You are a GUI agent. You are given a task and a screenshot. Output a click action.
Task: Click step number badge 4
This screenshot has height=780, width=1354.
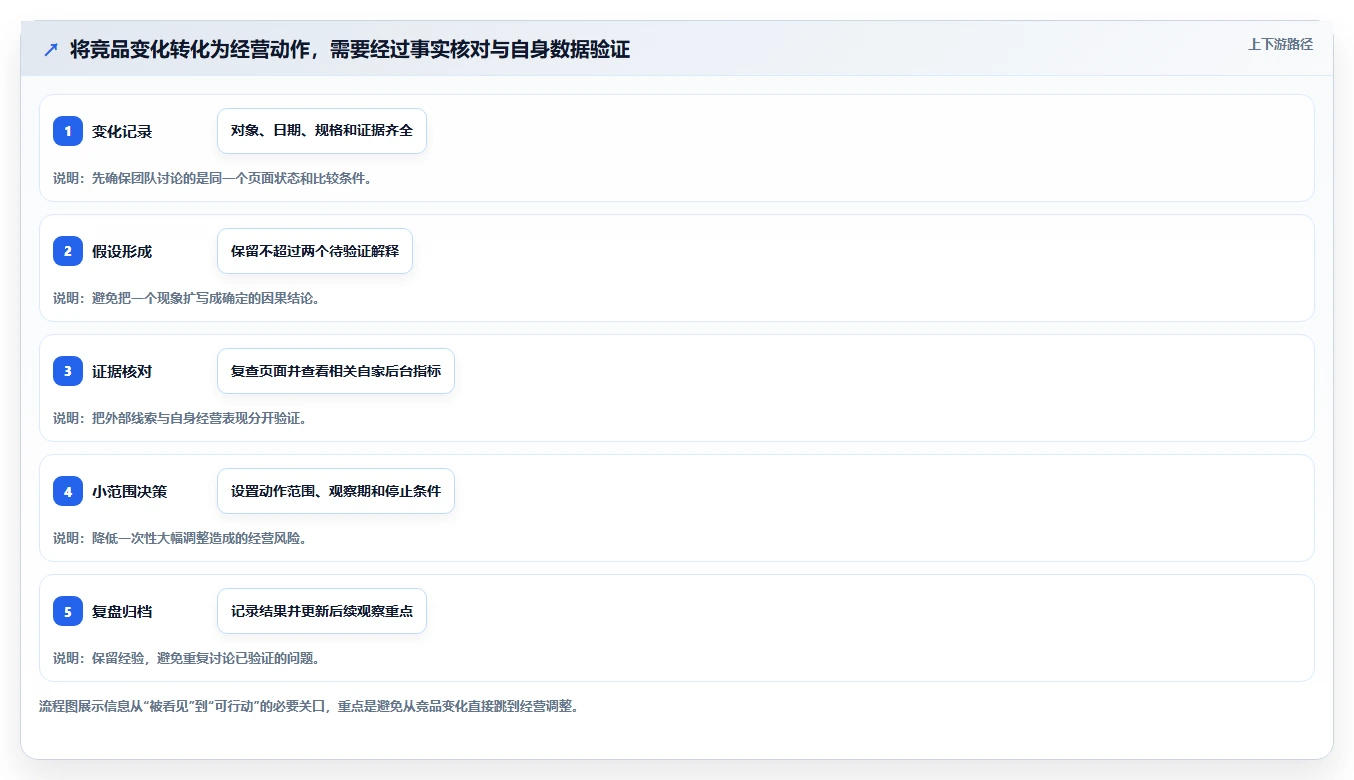[68, 491]
